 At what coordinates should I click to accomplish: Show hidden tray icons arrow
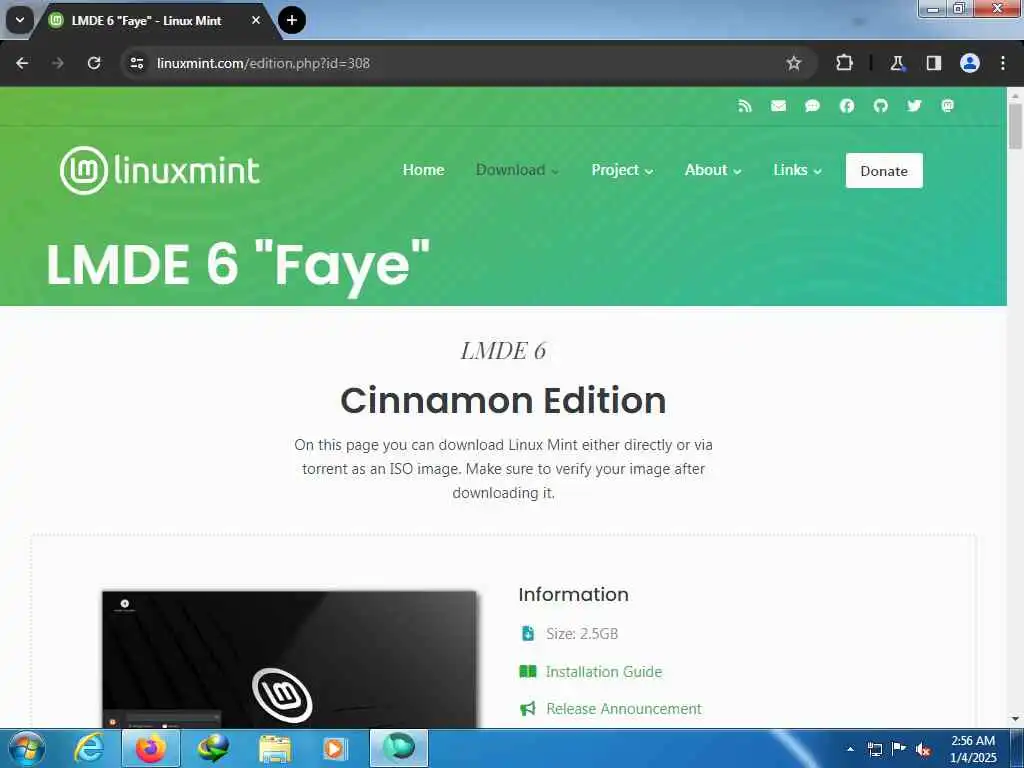pos(850,750)
